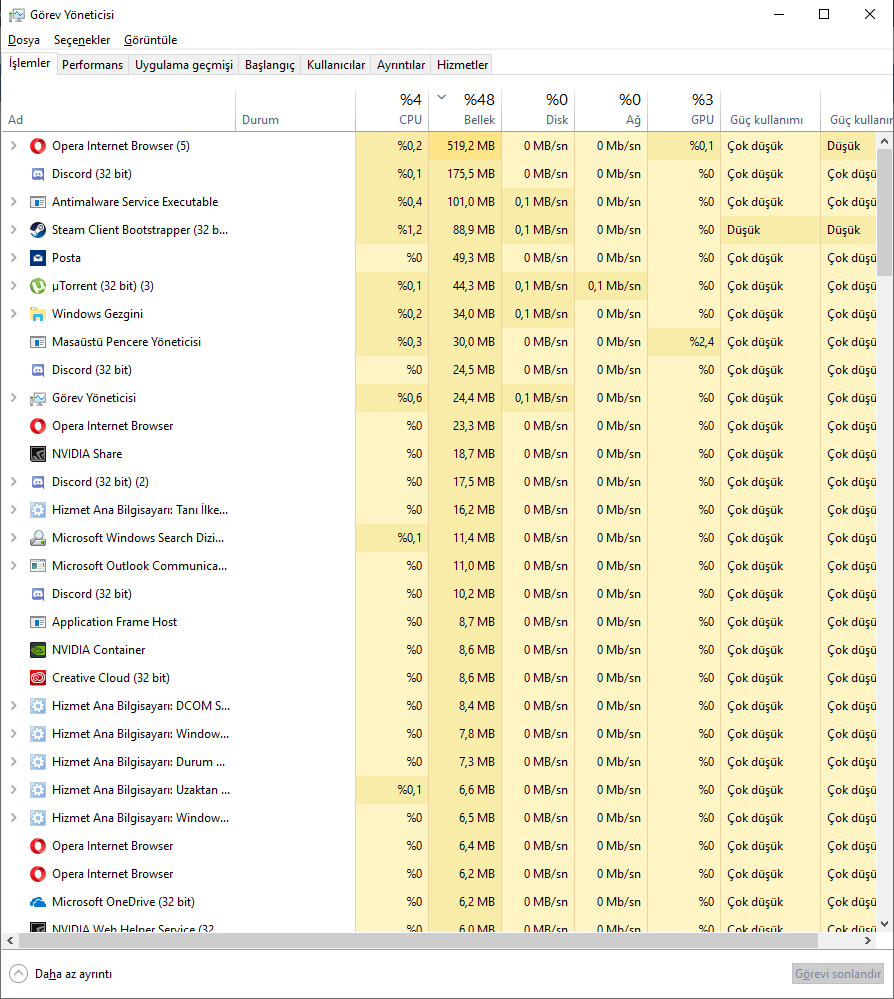Expand the Antimalware Service Executable row
Screen dimensions: 894x999
[x=13, y=202]
